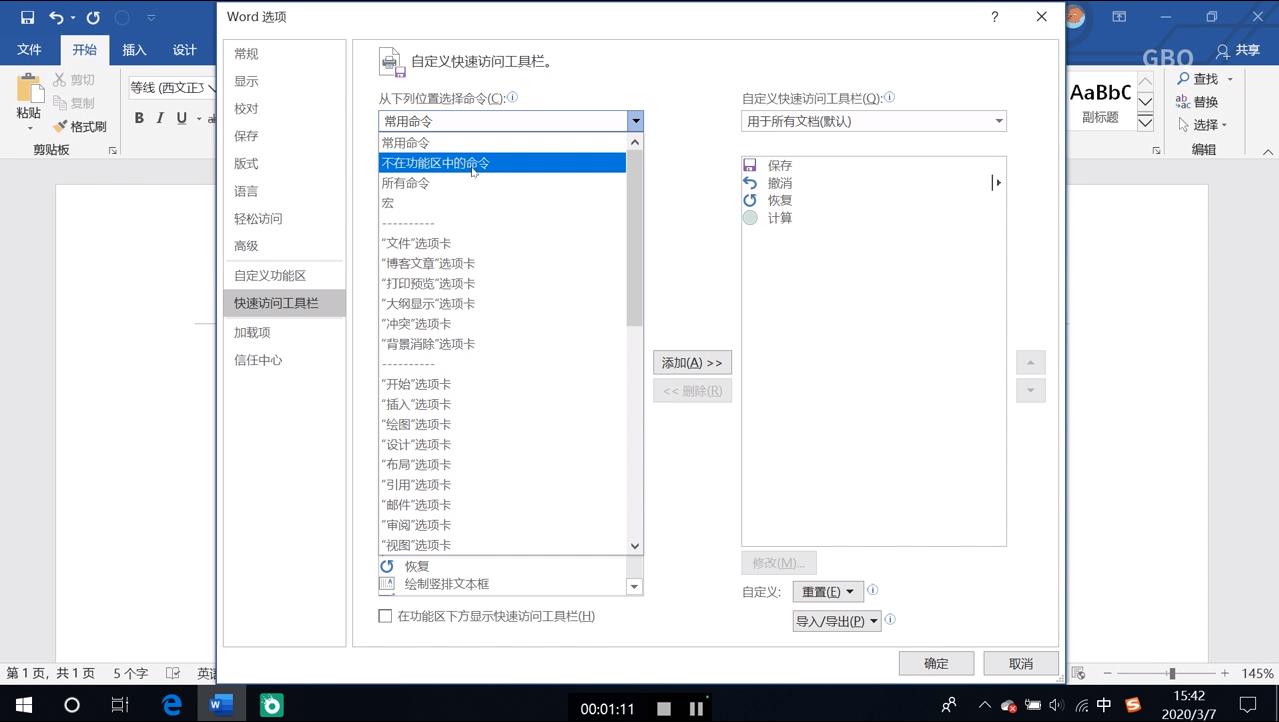Click the 绘制竖排文本框 command entry
Screen dimensions: 1279x722
point(502,584)
